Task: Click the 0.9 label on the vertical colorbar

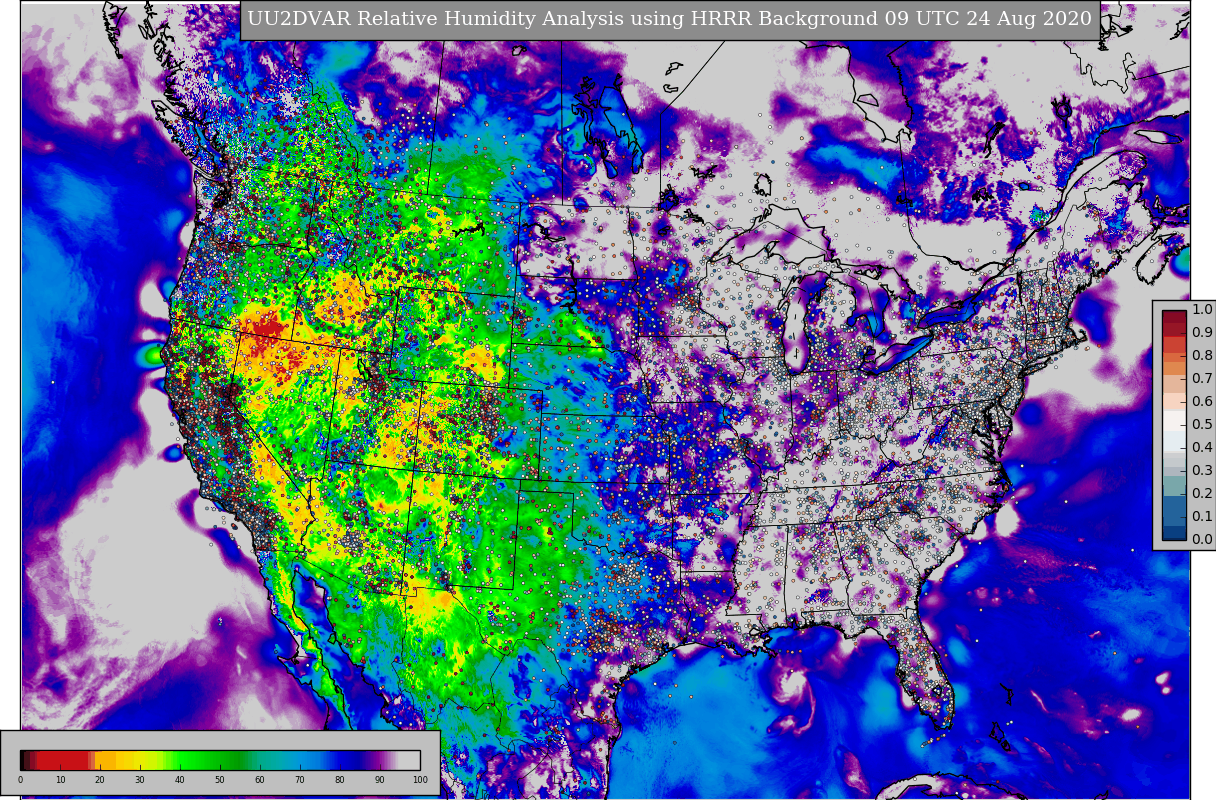Action: click(1202, 332)
